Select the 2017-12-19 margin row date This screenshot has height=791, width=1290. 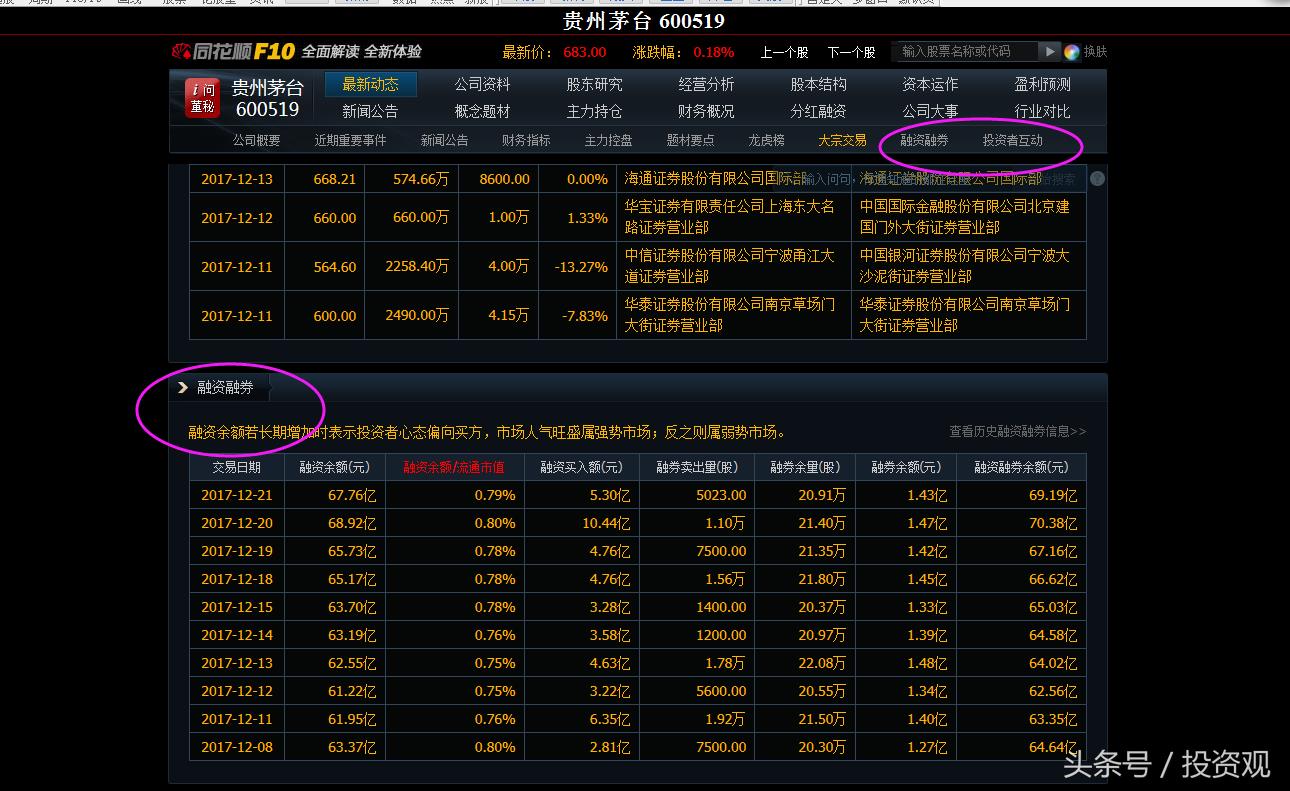coord(237,551)
